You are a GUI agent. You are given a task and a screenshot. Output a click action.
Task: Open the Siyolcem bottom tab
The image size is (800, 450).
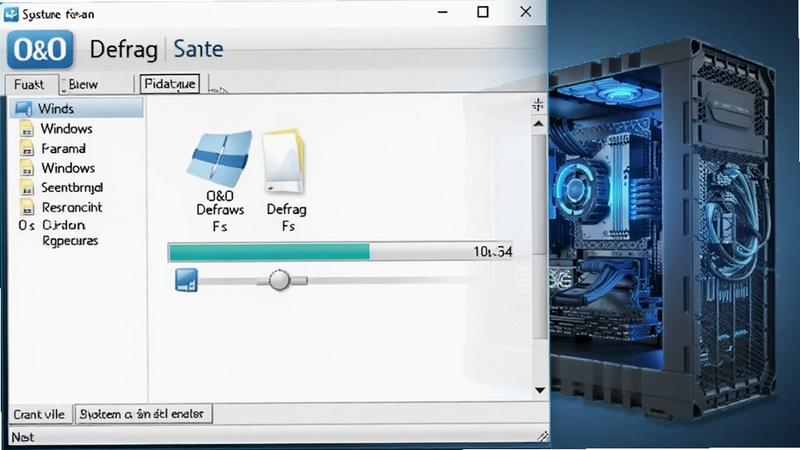pyautogui.click(x=143, y=414)
